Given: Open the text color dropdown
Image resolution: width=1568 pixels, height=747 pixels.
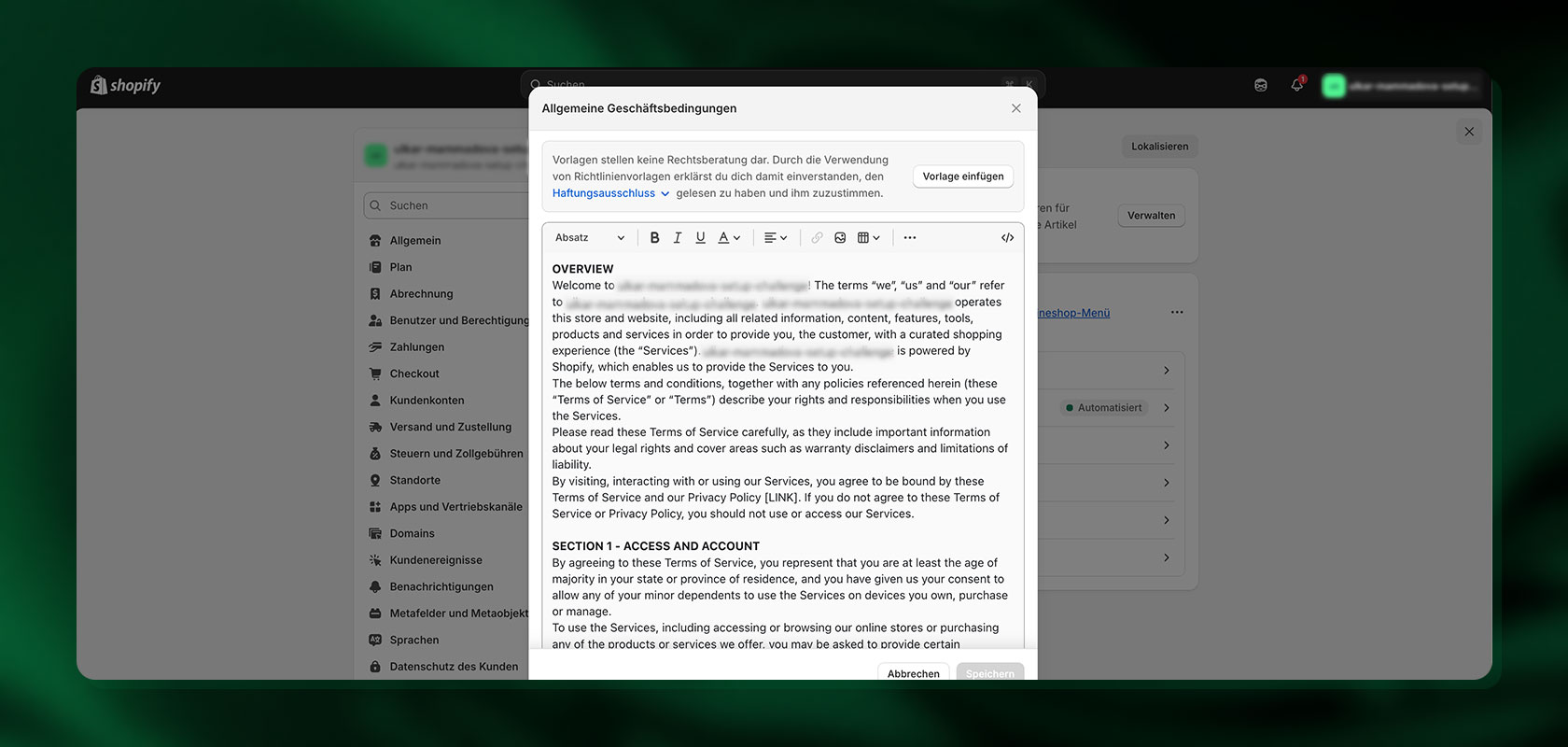Looking at the screenshot, I should tap(728, 238).
